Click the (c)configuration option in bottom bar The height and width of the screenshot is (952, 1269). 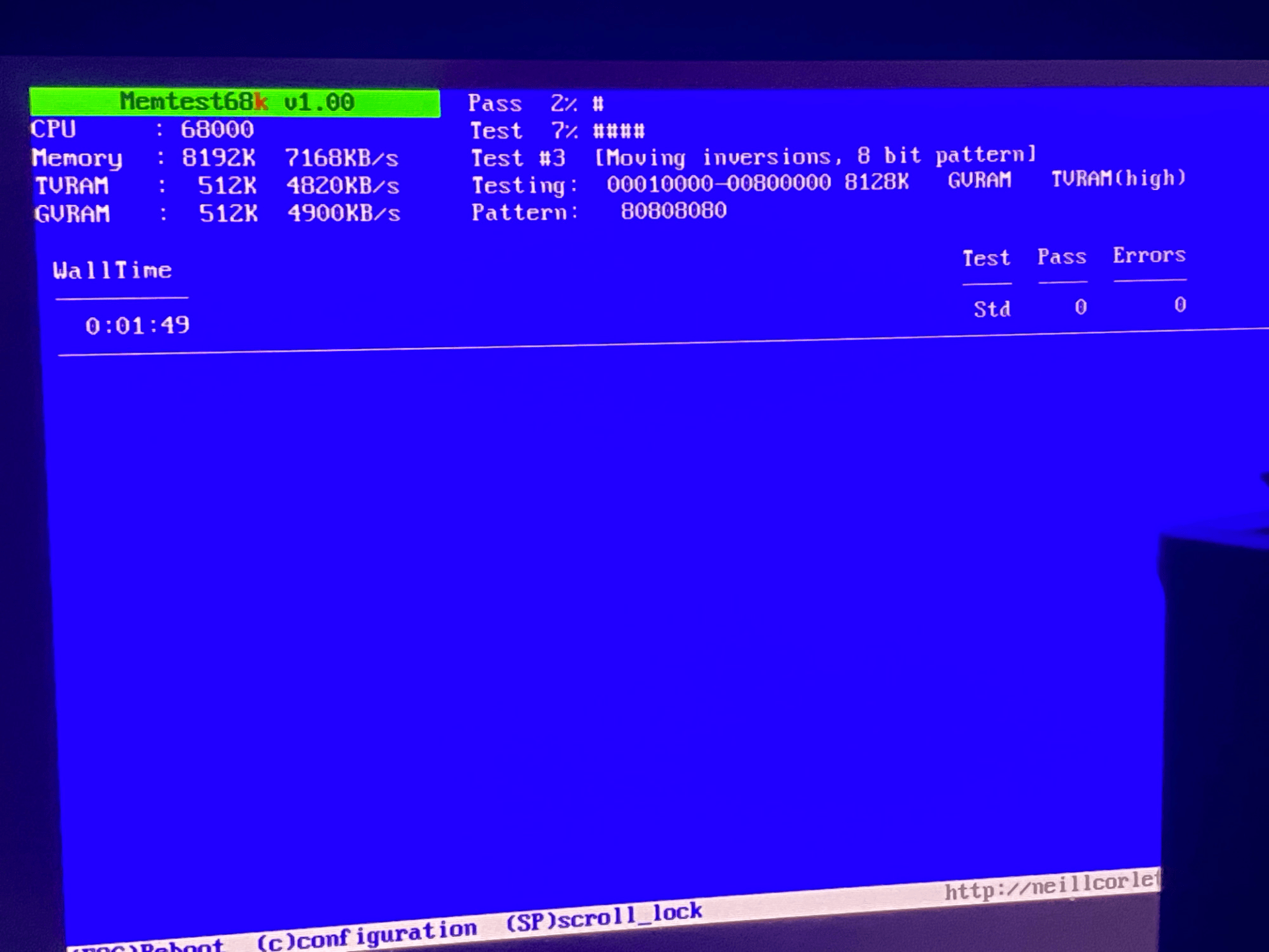(x=366, y=933)
